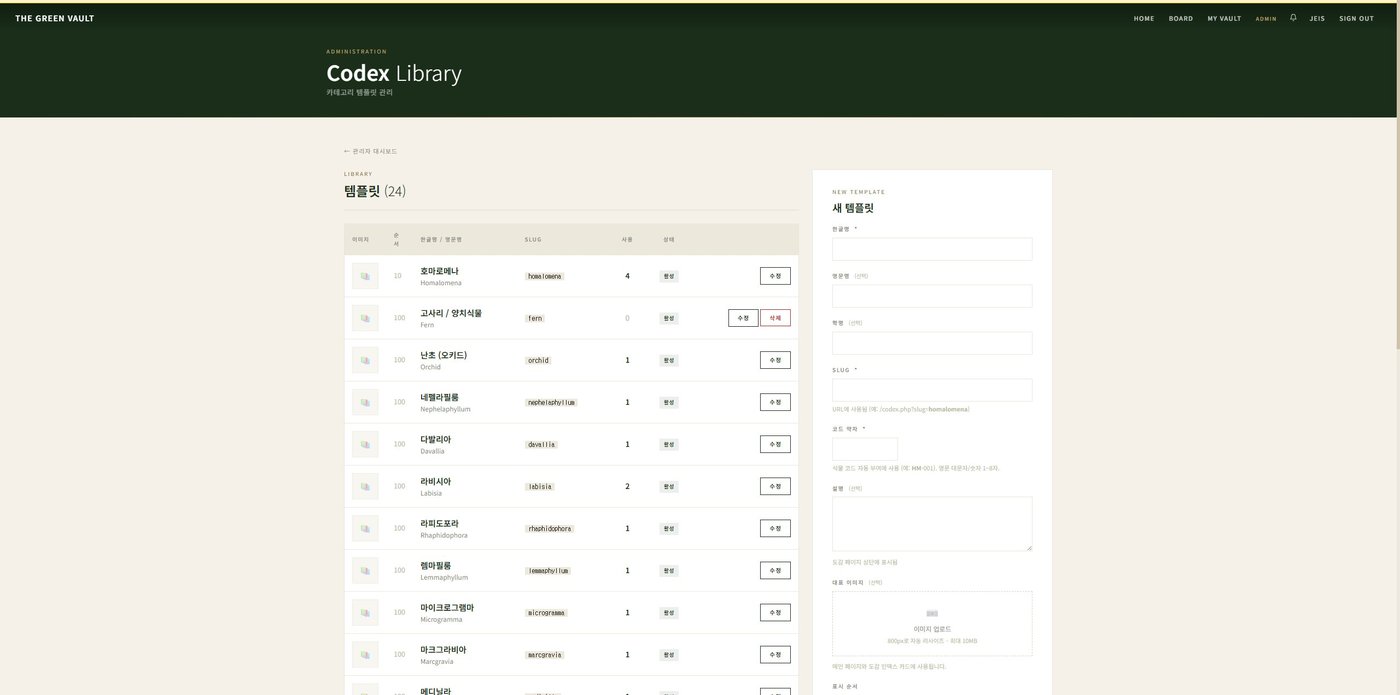Click the Microgramma row thumbnail image
The height and width of the screenshot is (695, 1400).
pos(365,612)
